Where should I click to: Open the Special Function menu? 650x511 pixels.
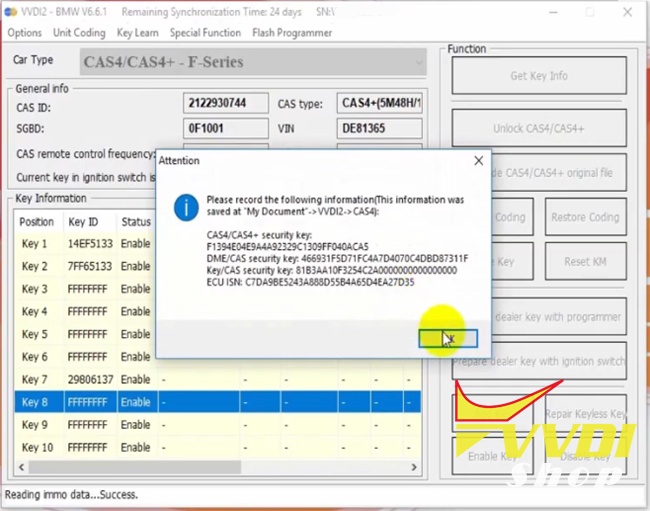click(205, 33)
